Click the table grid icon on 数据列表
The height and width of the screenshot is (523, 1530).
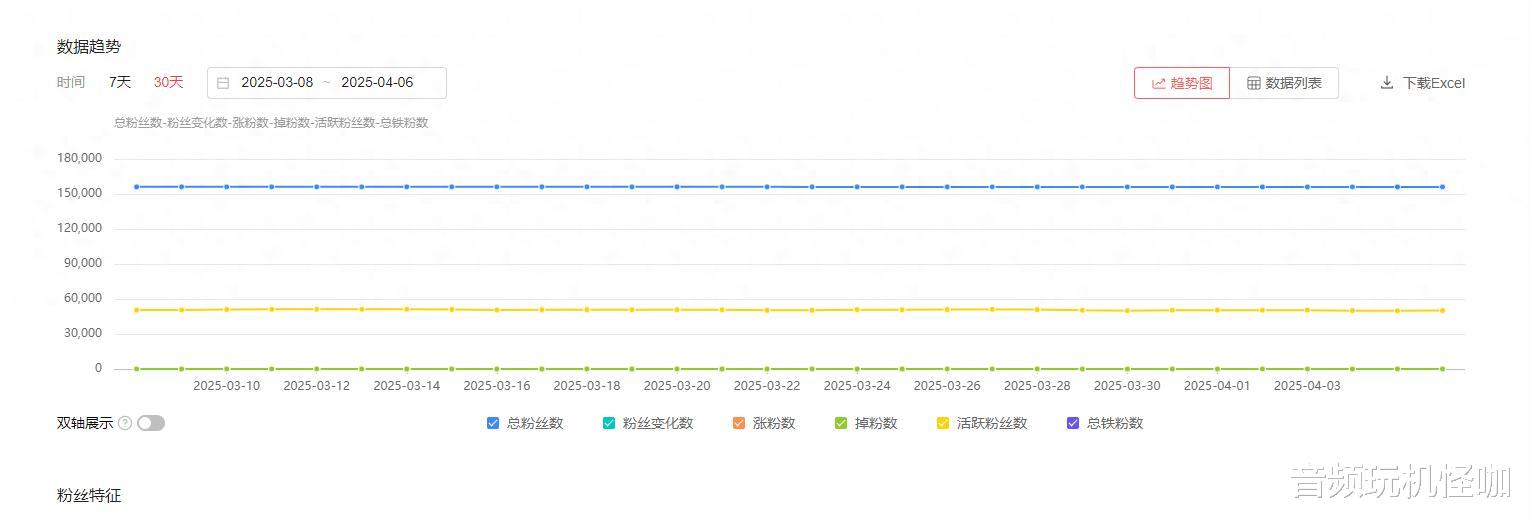click(1253, 83)
